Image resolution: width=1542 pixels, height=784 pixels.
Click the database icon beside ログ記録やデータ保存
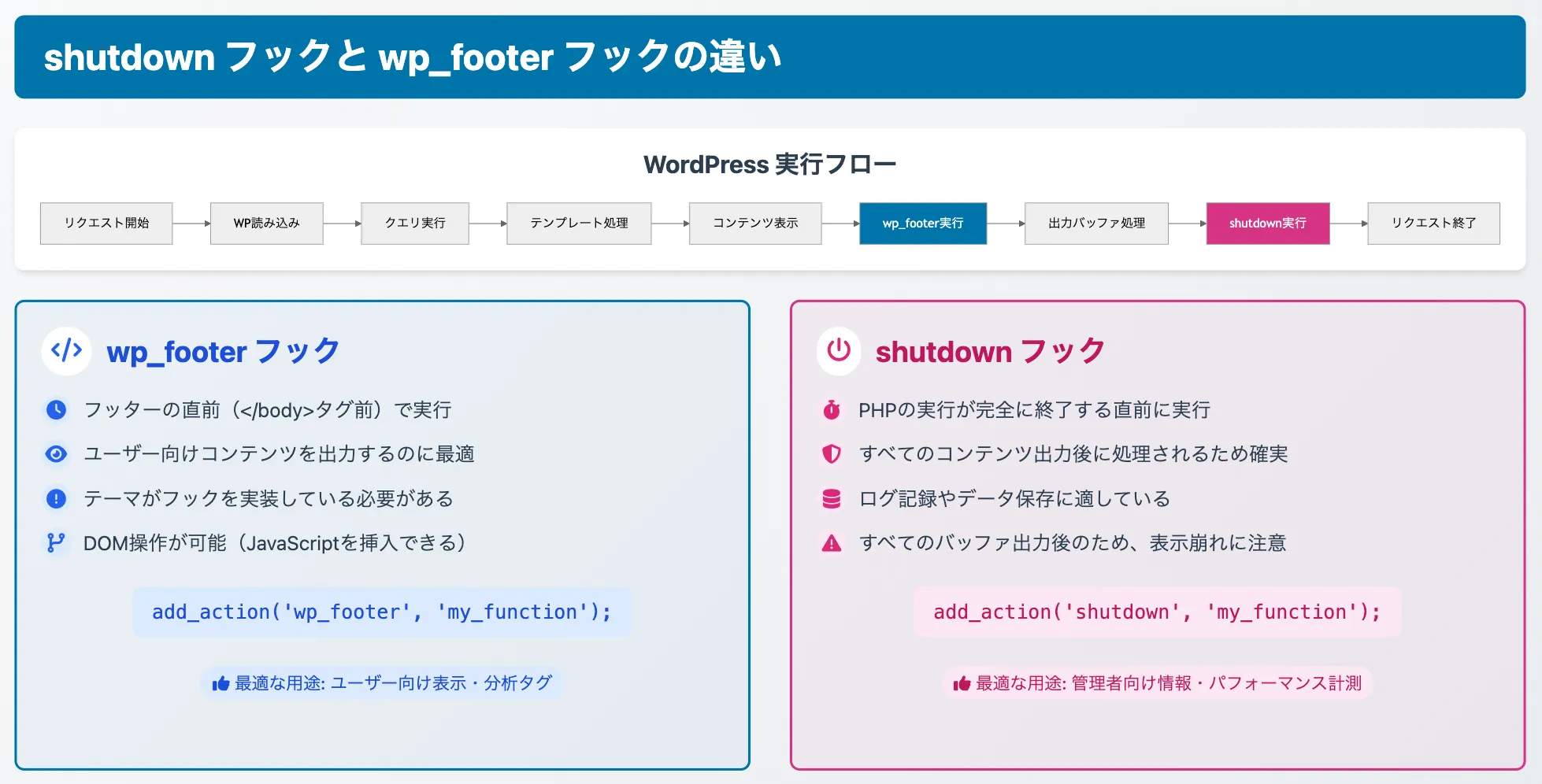[x=832, y=499]
